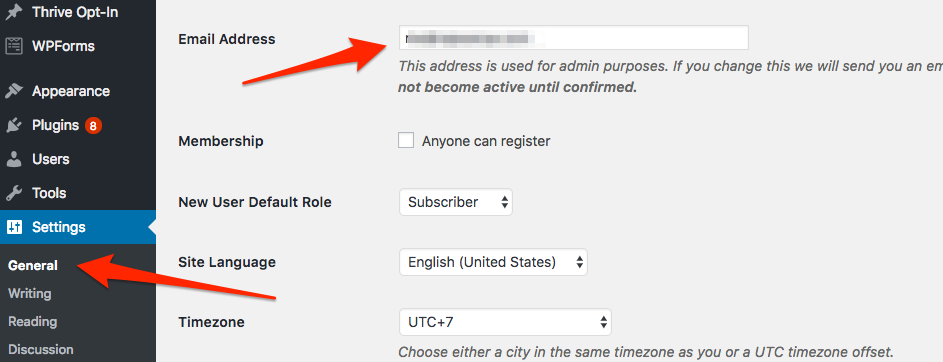Viewport: 943px width, 362px height.
Task: Click the Plugins update badge showing 8
Action: pos(93,126)
